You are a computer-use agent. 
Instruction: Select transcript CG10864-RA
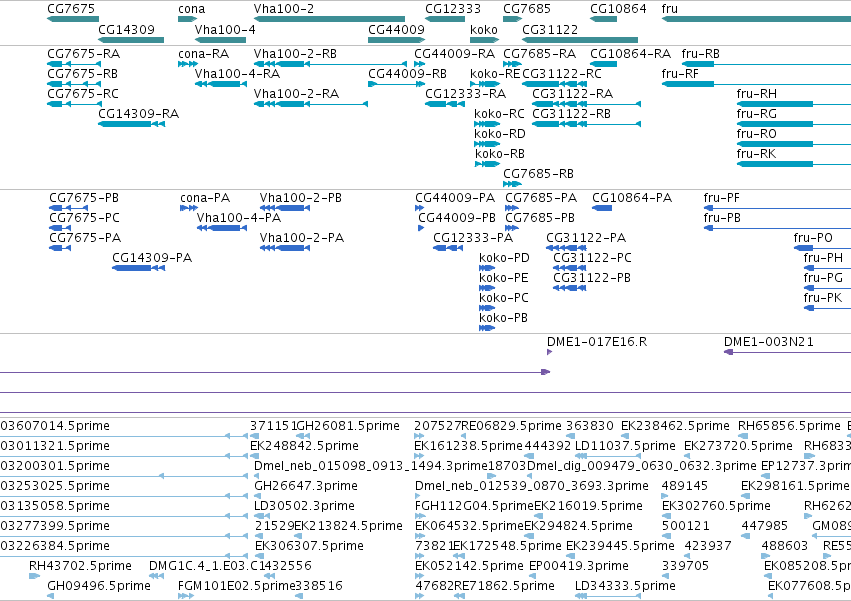click(x=631, y=54)
